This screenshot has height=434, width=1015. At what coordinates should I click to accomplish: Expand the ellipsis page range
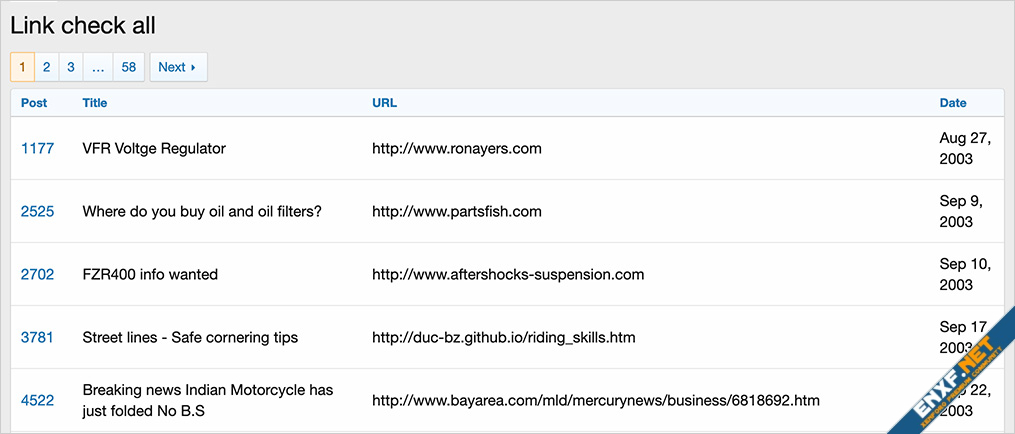(x=98, y=67)
